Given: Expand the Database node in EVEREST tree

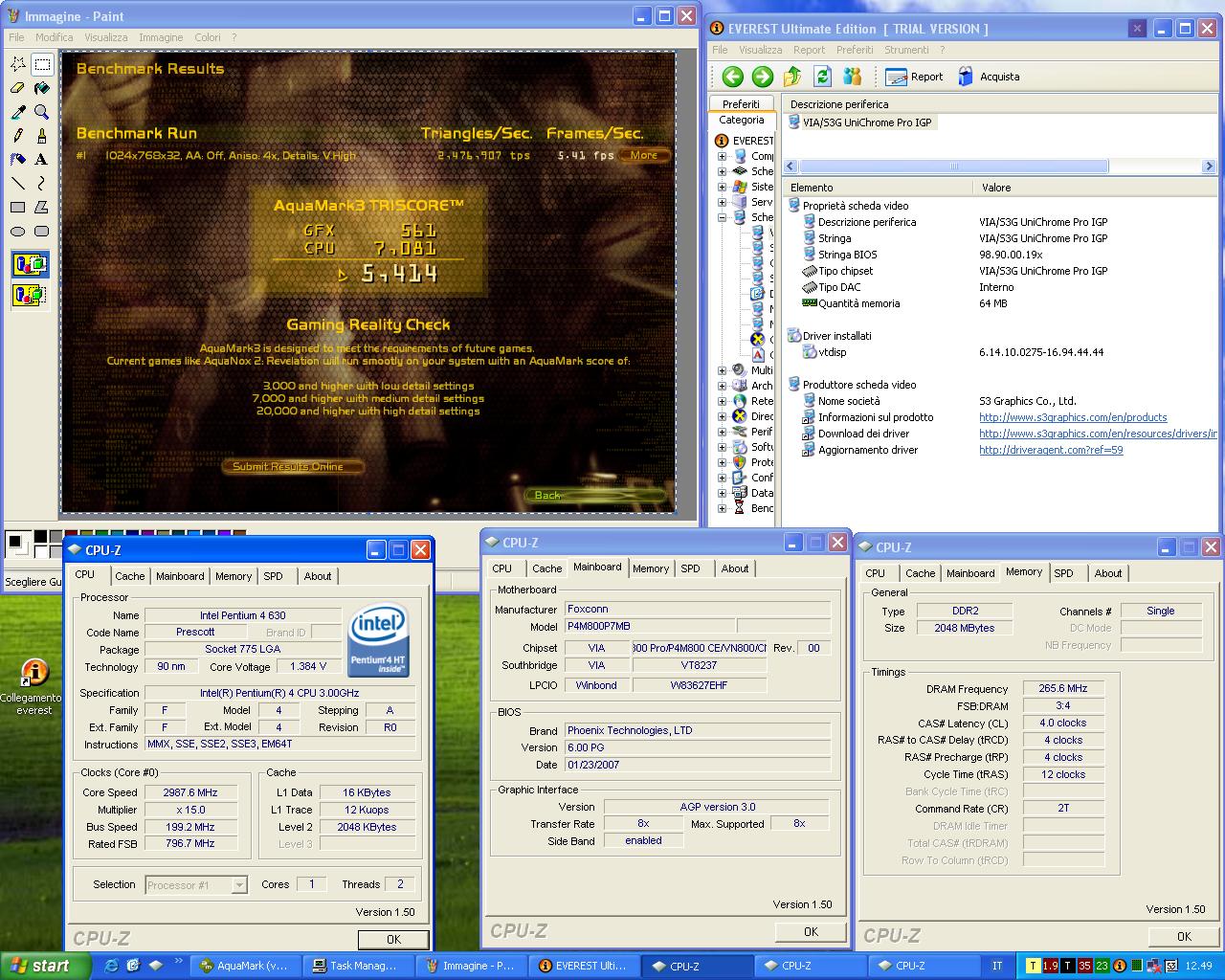Looking at the screenshot, I should [722, 493].
